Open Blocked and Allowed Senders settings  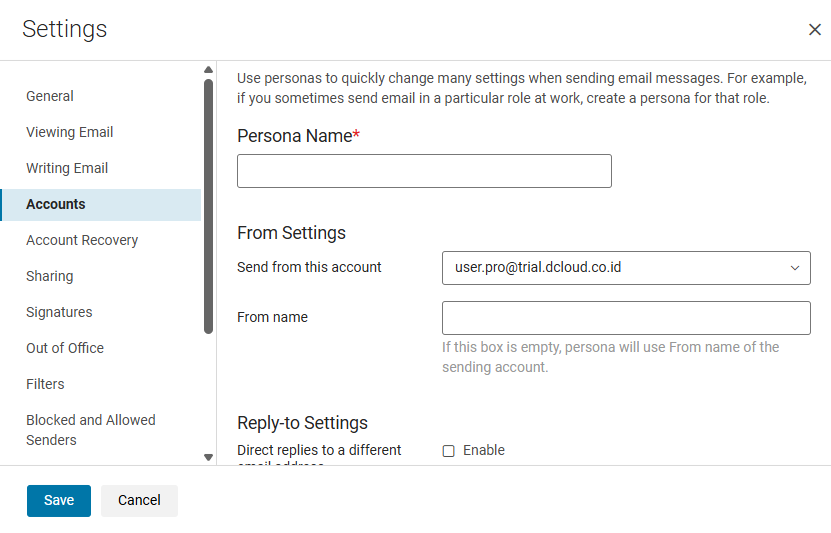(x=91, y=430)
